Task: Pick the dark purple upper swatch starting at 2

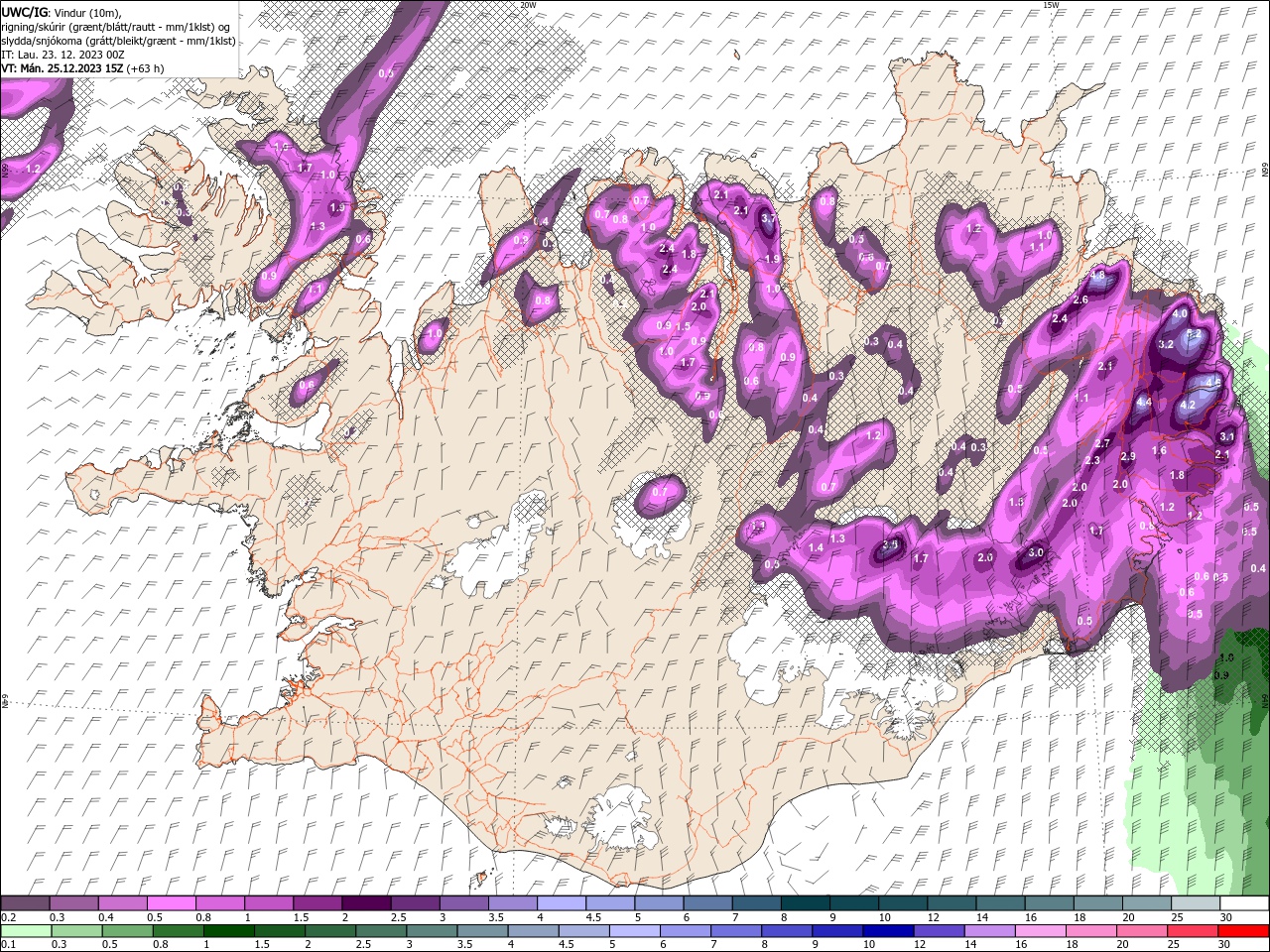Action: coord(366,903)
